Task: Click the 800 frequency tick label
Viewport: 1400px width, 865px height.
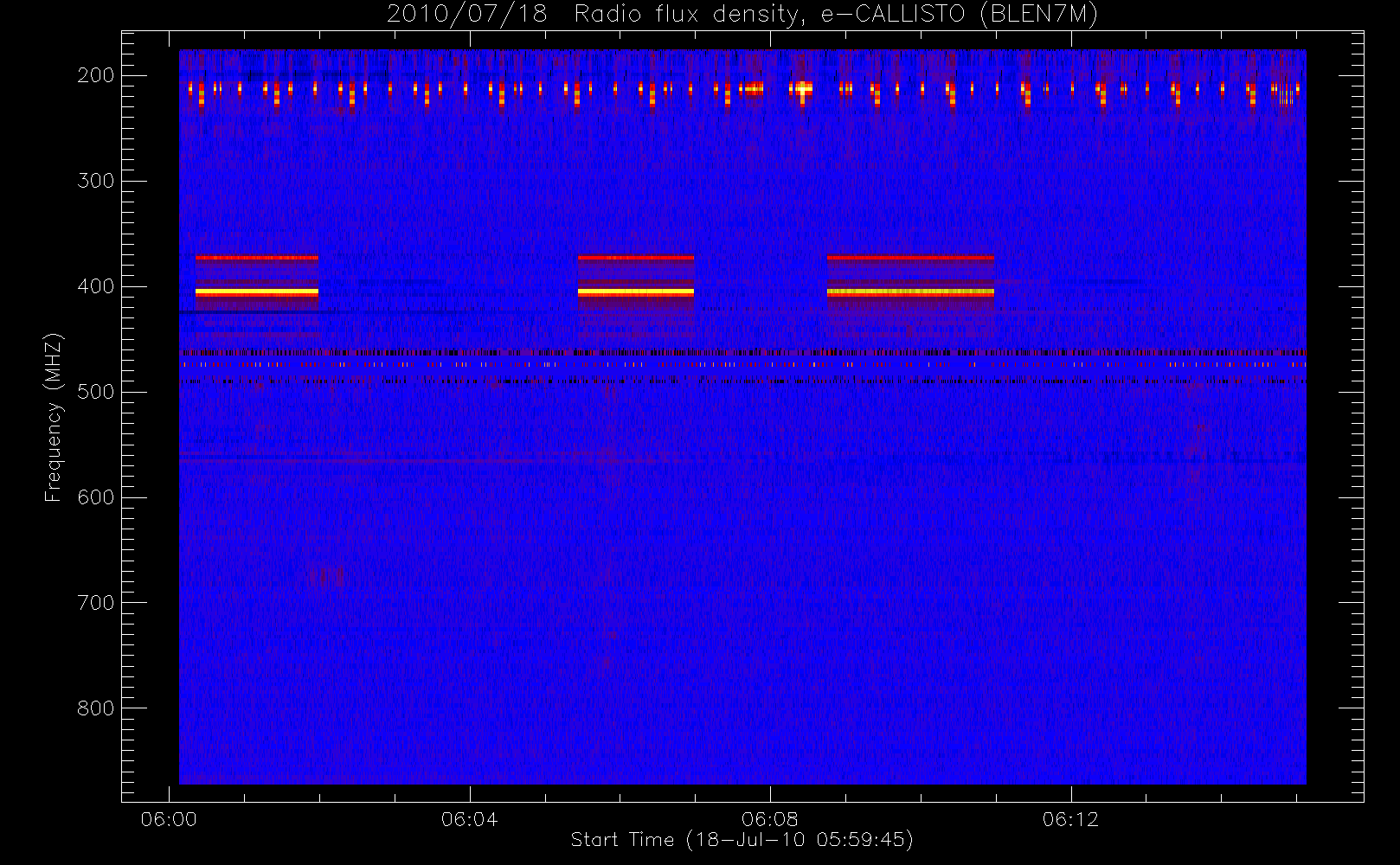Action: tap(96, 708)
